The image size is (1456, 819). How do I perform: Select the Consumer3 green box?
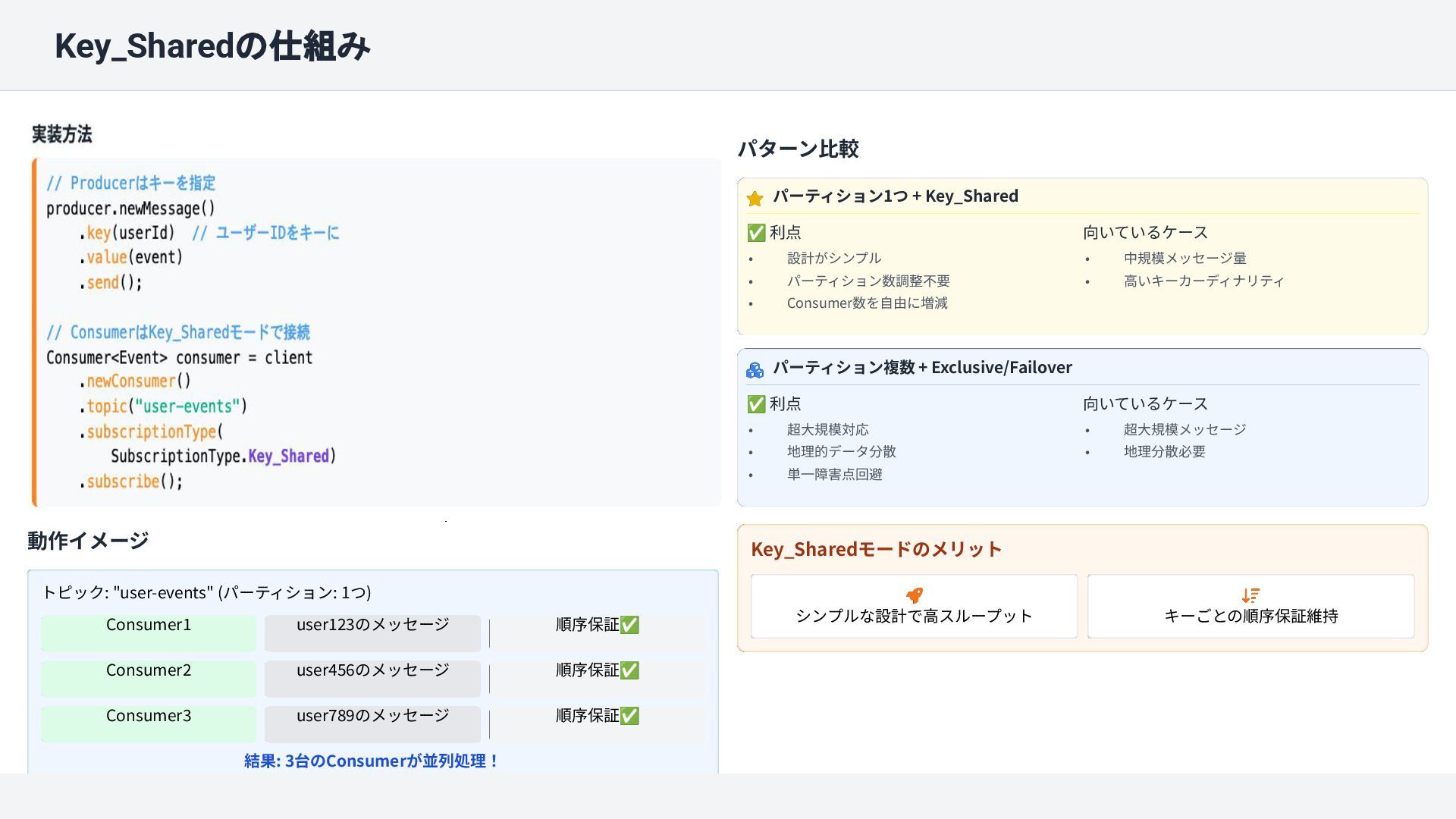point(149,723)
